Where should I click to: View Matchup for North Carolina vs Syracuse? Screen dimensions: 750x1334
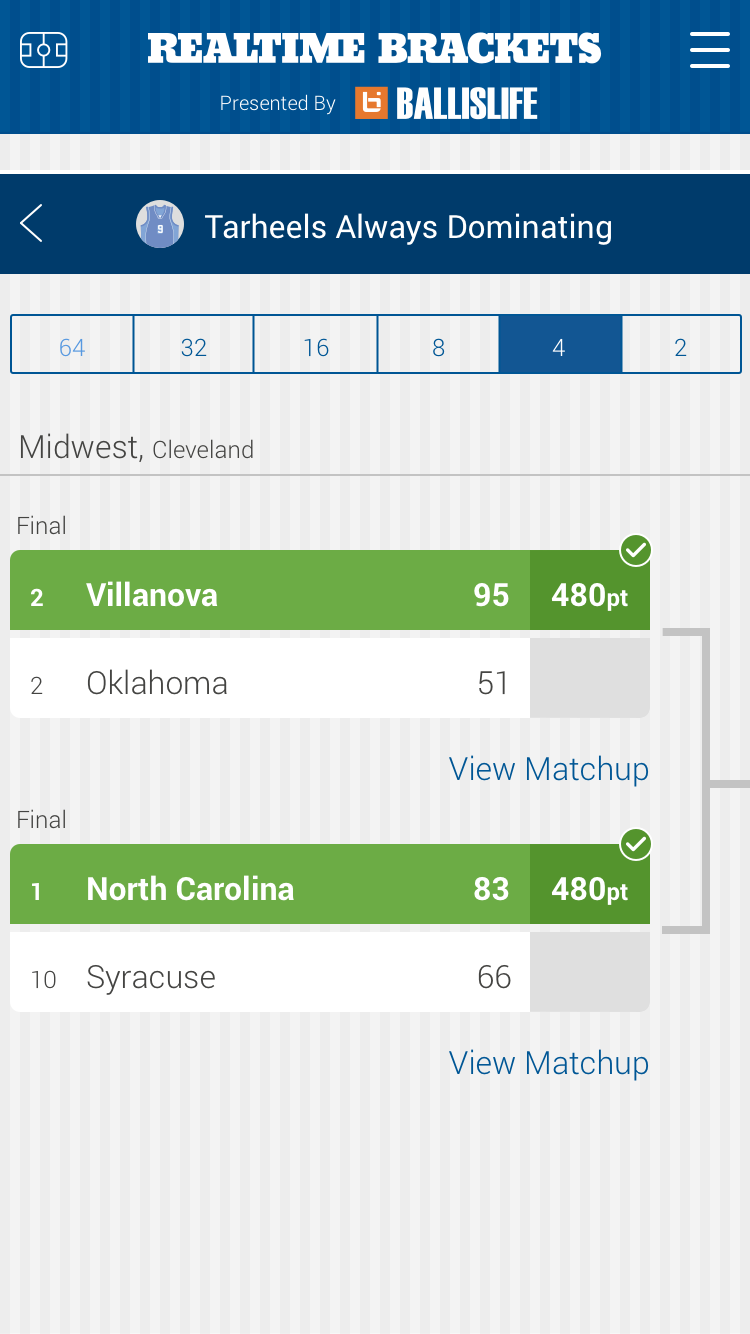click(x=549, y=1063)
